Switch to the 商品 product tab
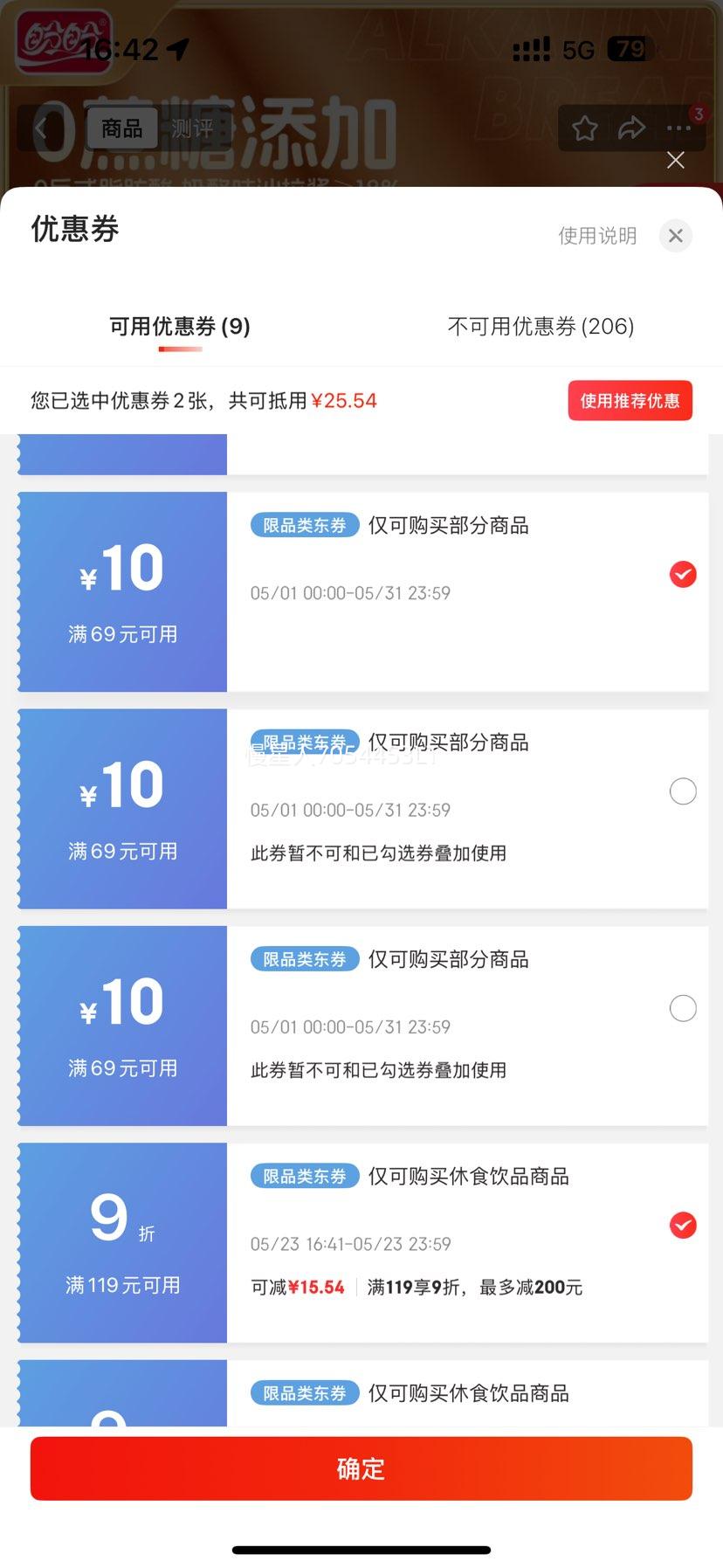Viewport: 723px width, 1568px height. 122,129
